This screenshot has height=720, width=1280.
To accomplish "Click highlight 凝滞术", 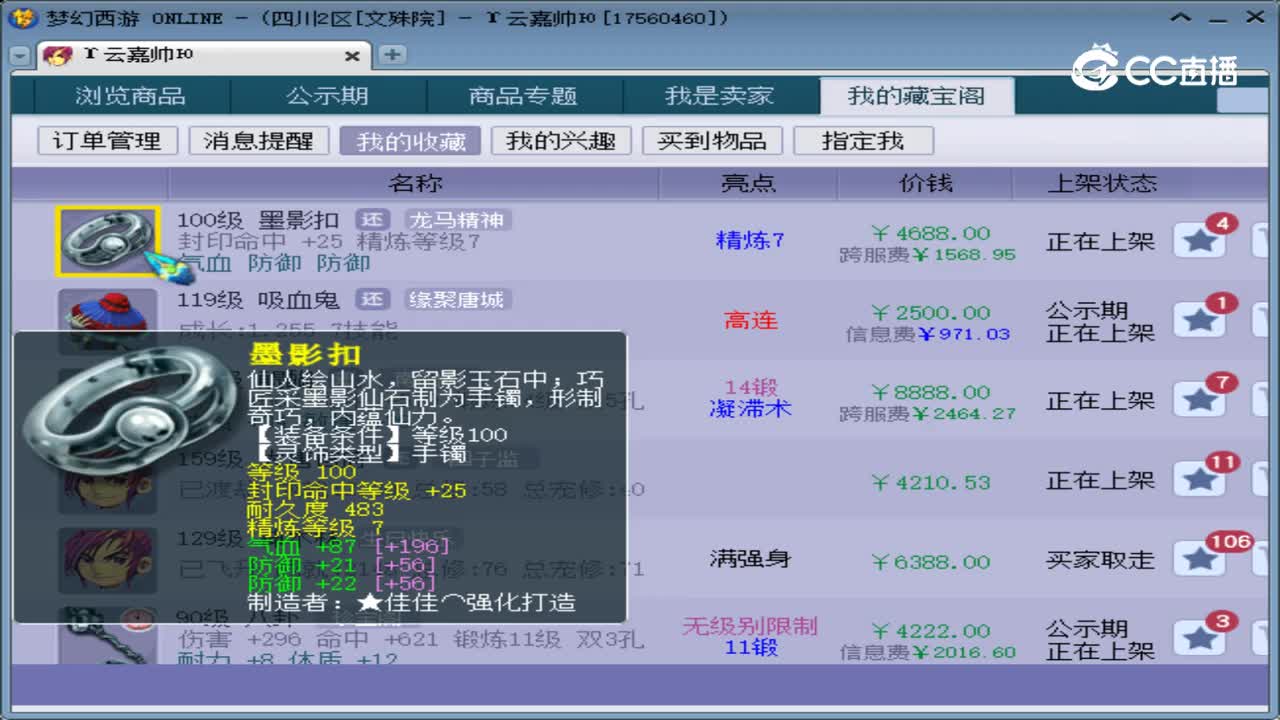I will tap(750, 409).
